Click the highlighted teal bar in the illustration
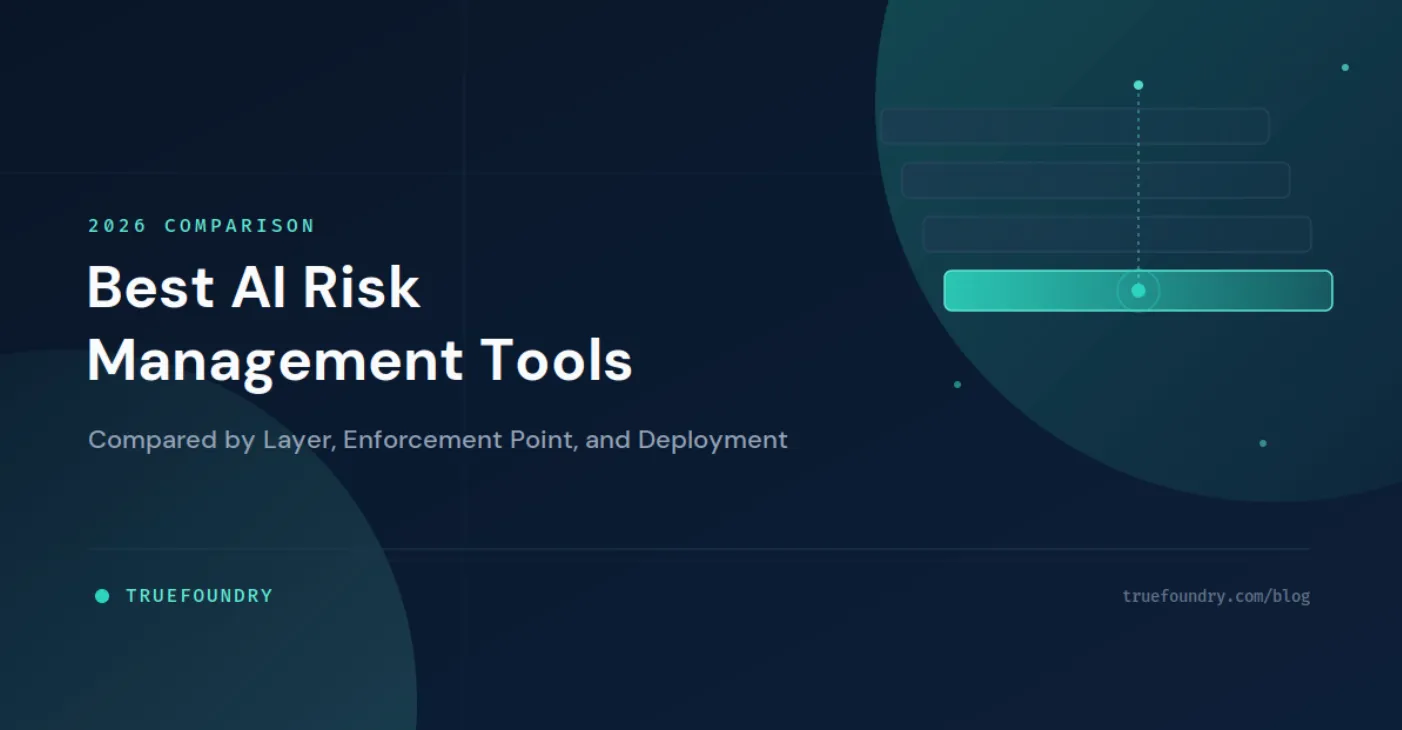1402x730 pixels. (x=1138, y=291)
